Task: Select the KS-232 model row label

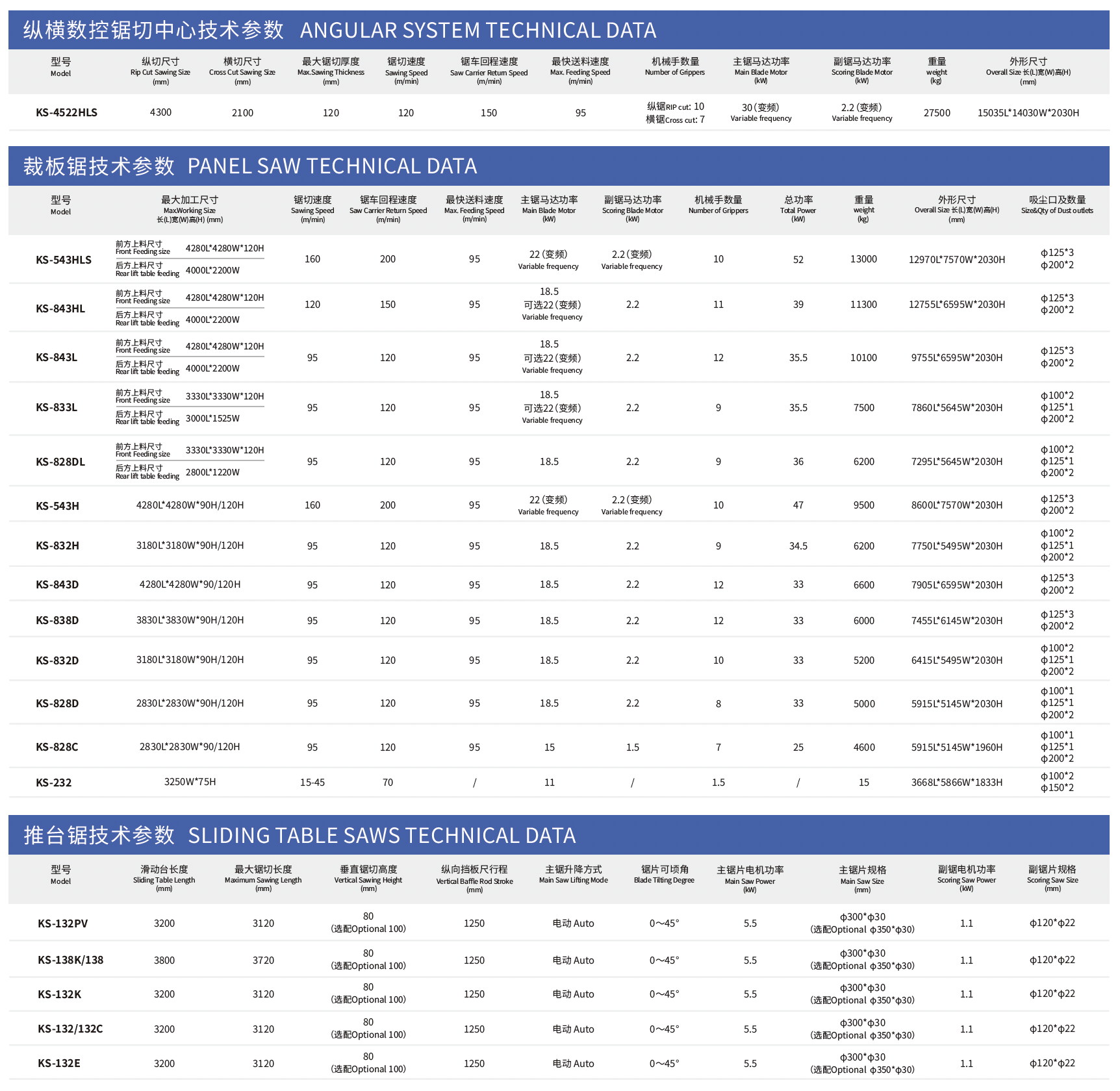Action: [53, 783]
